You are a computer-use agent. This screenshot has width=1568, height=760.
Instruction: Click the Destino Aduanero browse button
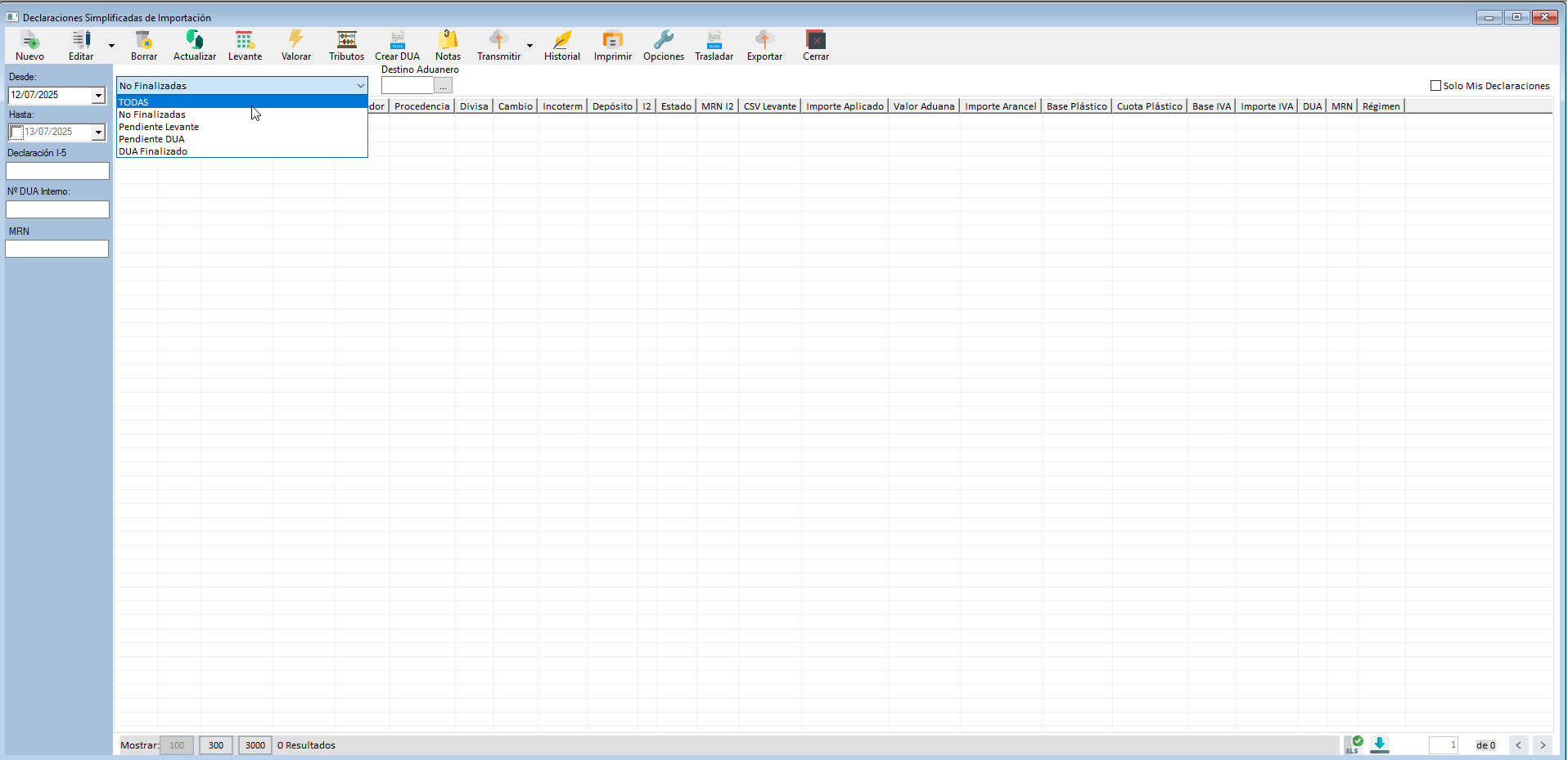coord(443,86)
